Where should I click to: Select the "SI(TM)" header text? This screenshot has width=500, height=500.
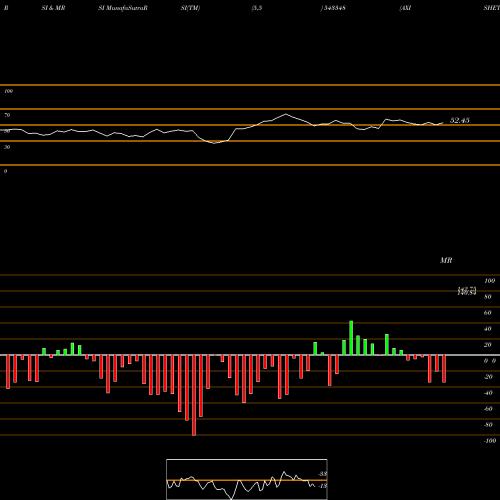(190, 8)
